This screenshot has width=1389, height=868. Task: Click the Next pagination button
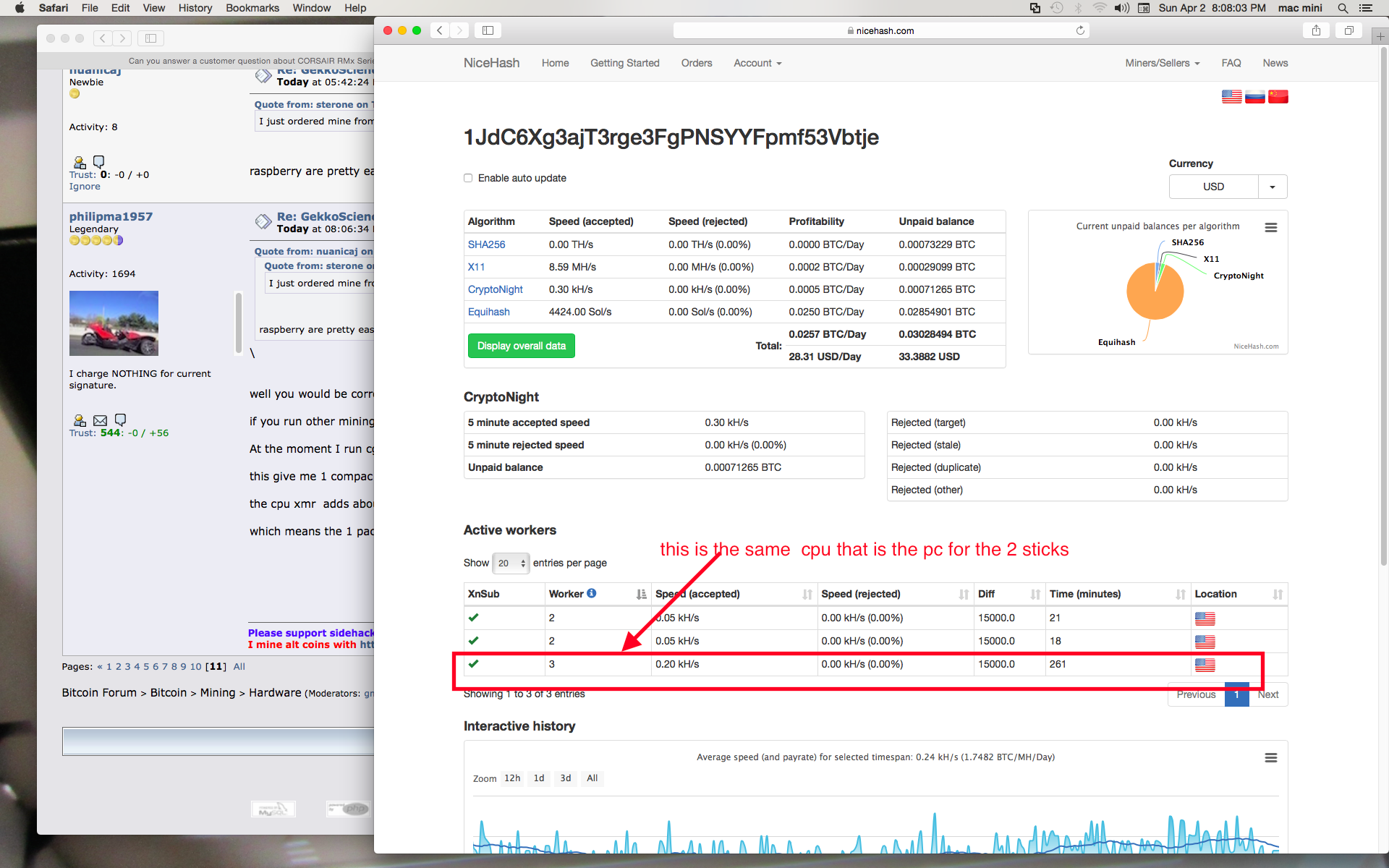coord(1268,694)
